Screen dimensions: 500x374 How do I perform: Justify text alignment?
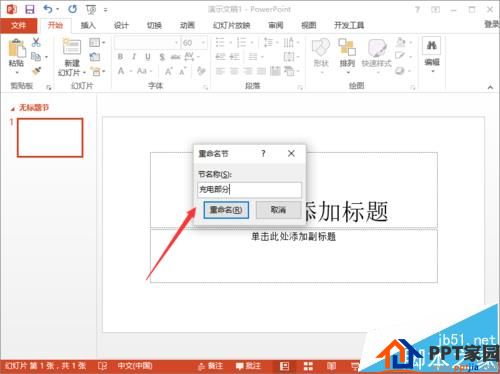click(x=262, y=71)
